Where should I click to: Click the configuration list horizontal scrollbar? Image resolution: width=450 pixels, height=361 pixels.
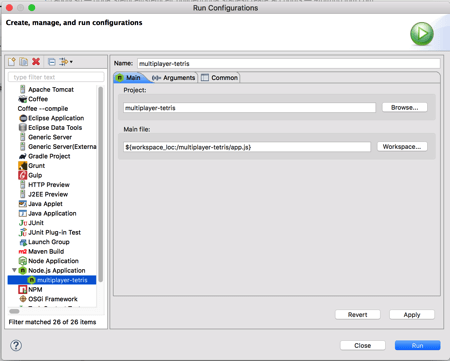pos(14,311)
